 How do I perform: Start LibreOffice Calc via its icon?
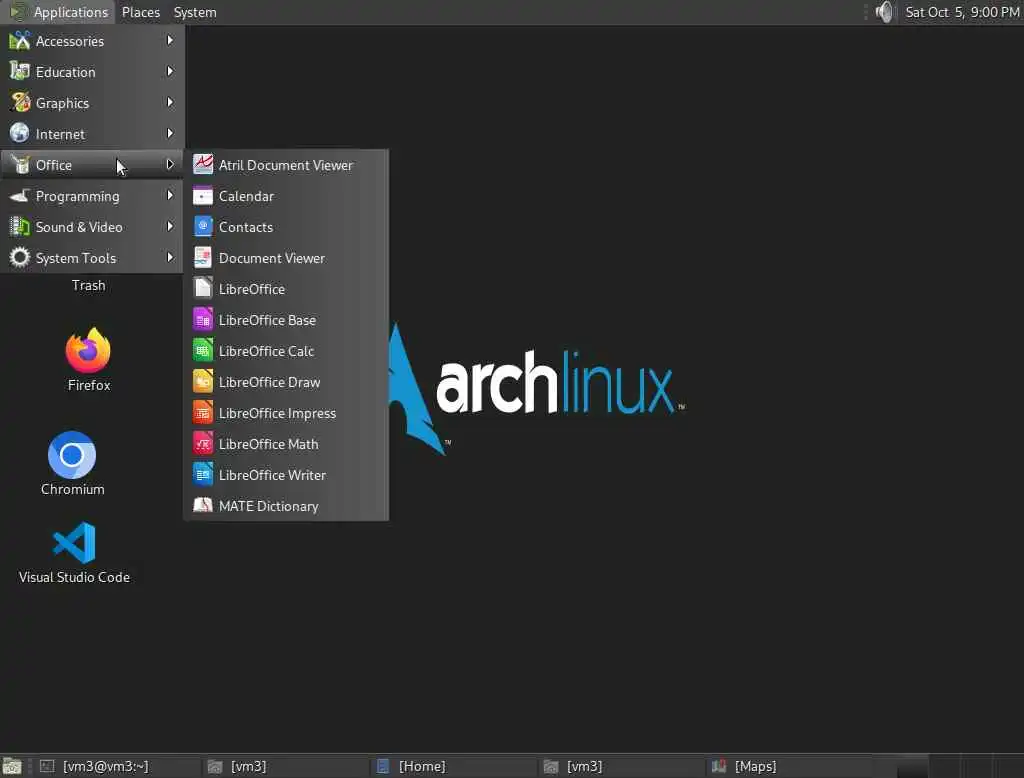[203, 351]
